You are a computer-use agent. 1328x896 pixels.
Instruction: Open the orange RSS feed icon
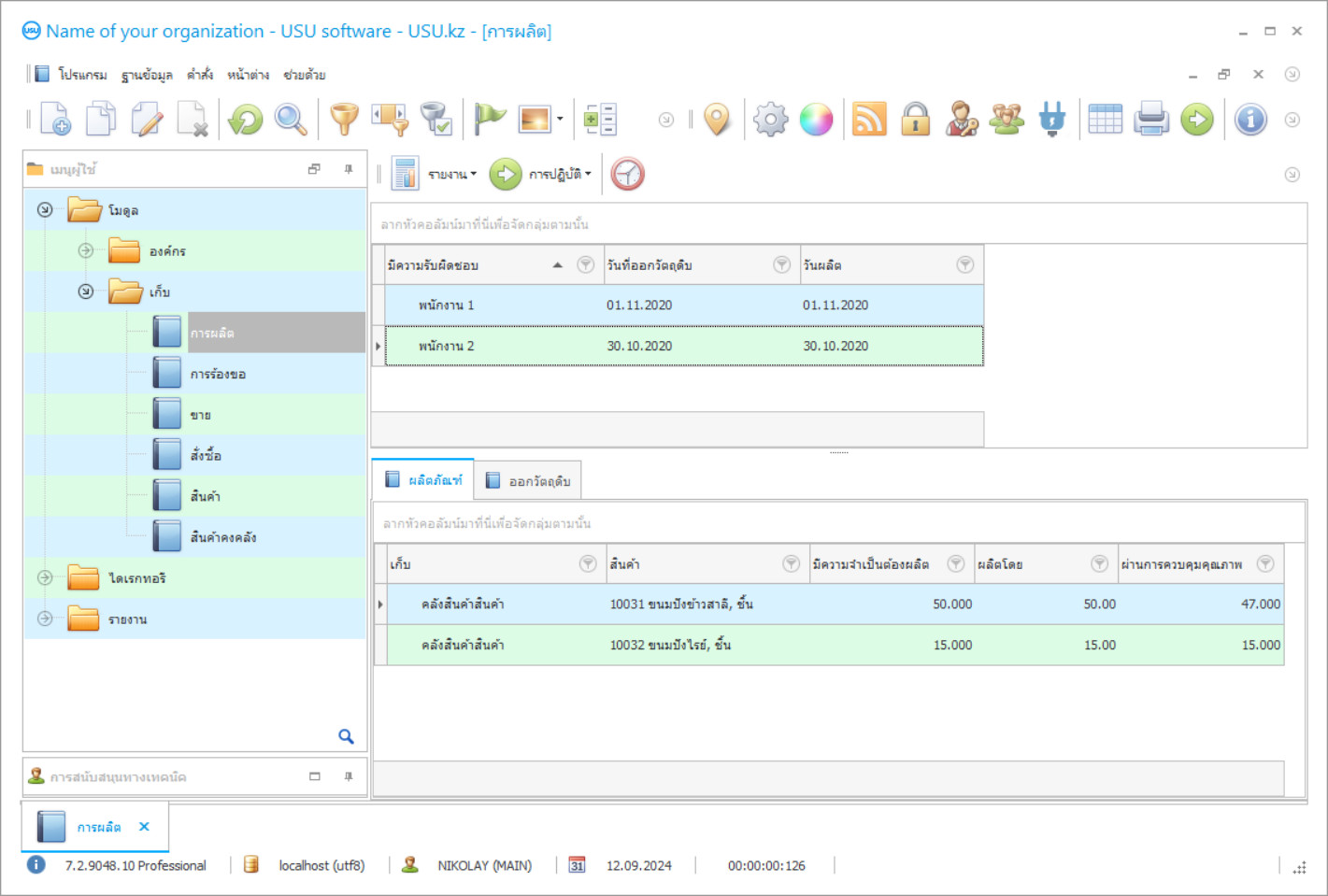coord(869,120)
